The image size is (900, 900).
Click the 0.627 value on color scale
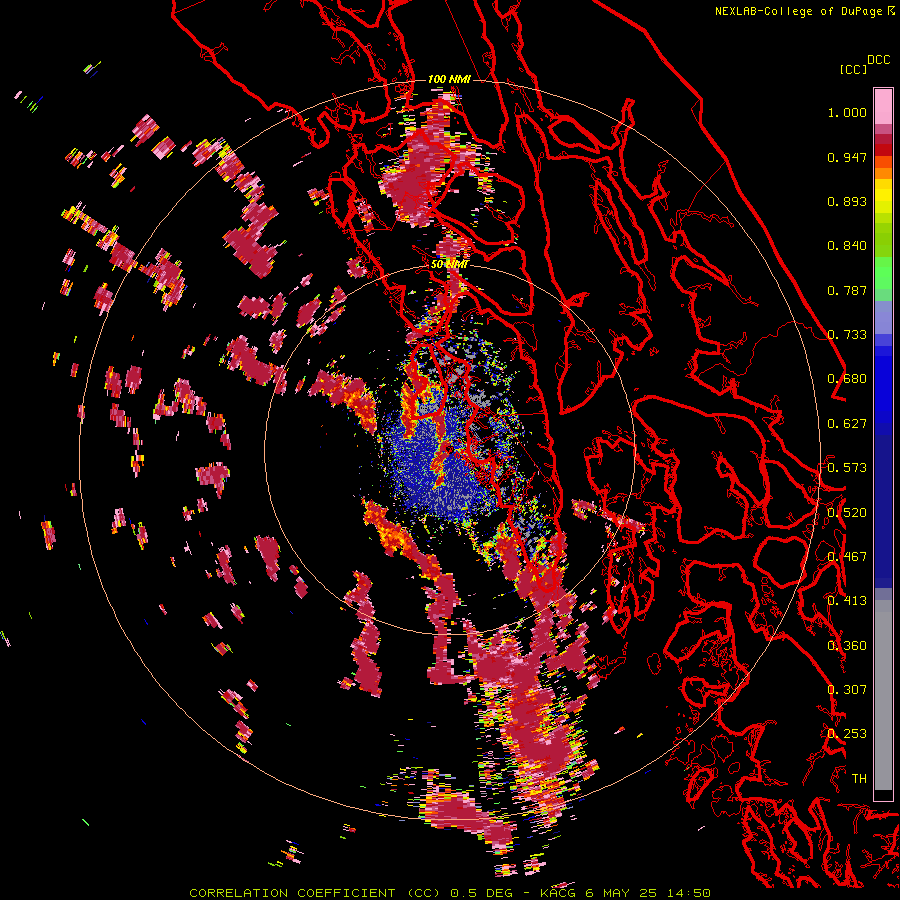847,424
